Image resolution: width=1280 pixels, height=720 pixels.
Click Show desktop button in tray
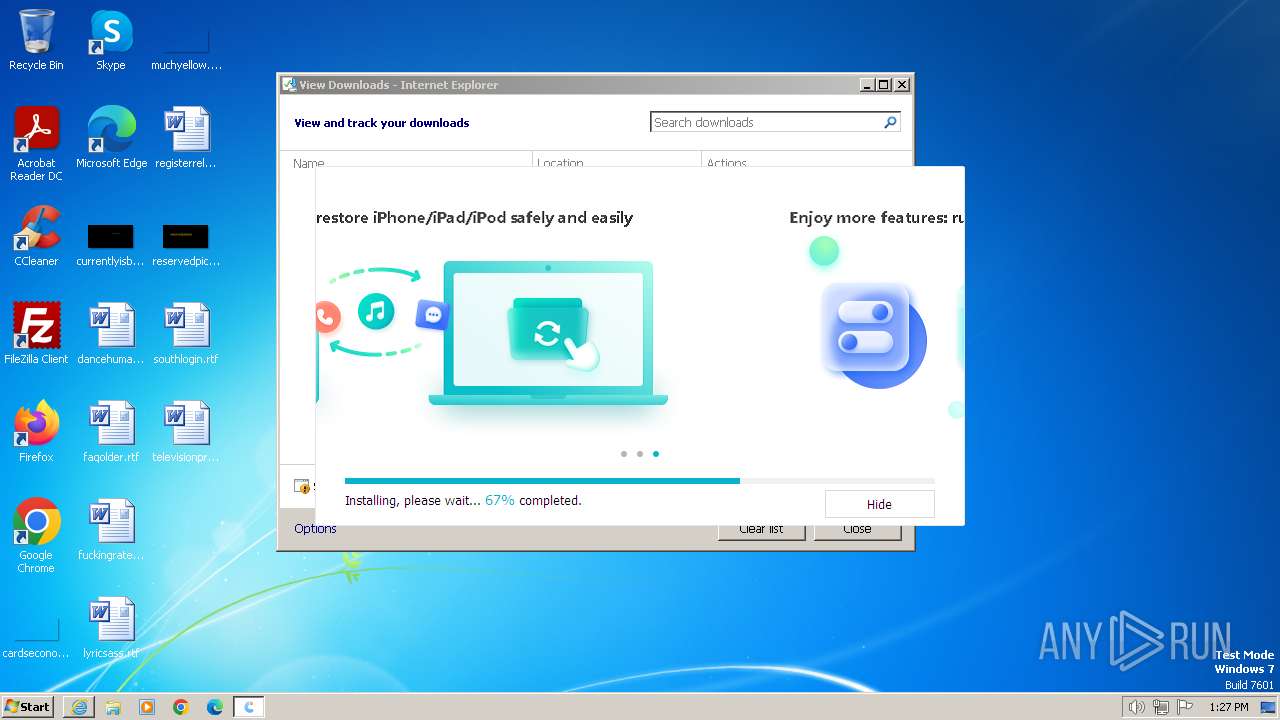[1268, 707]
